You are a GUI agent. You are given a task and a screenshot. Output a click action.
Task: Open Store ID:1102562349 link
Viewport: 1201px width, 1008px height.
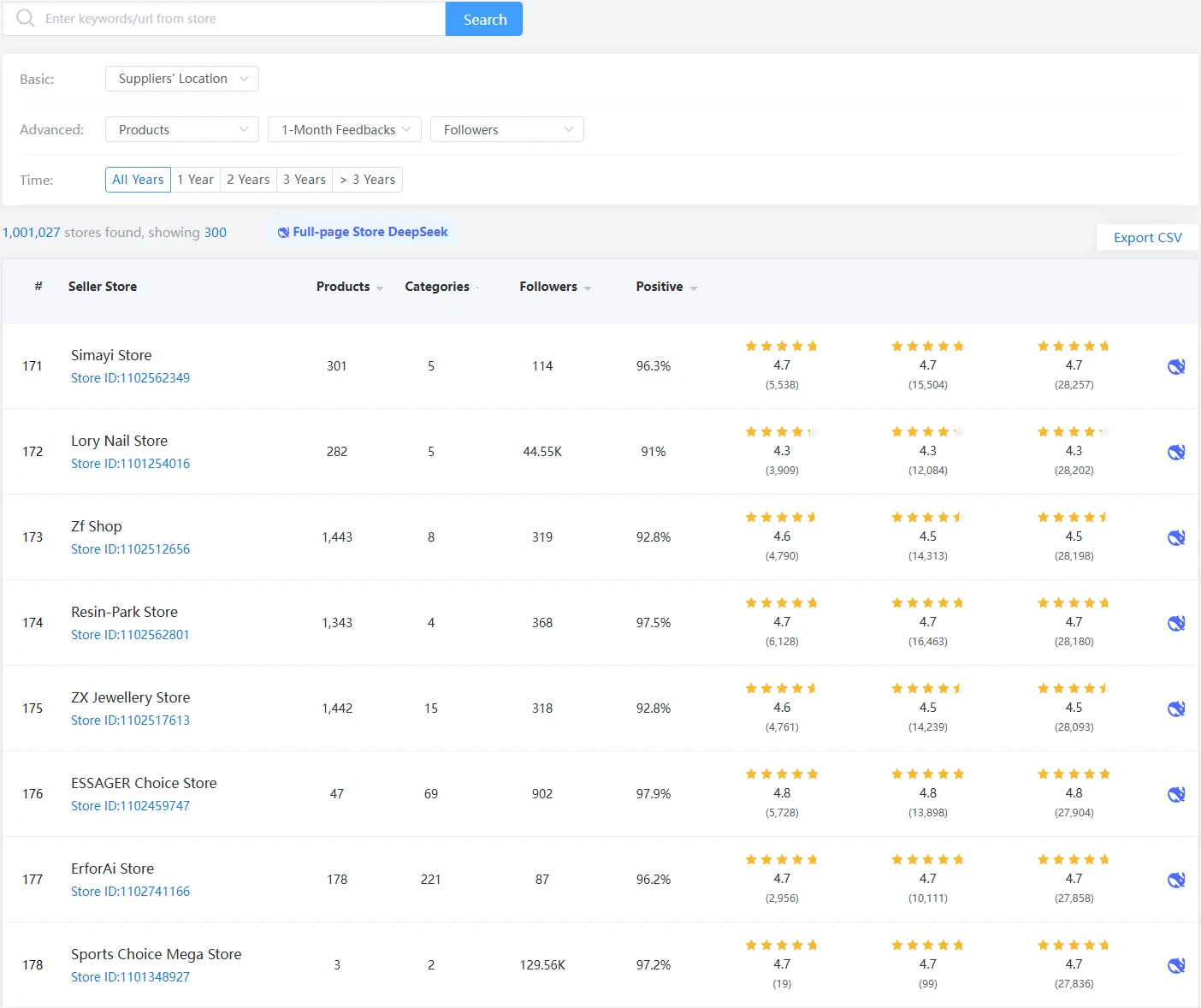[x=130, y=377]
